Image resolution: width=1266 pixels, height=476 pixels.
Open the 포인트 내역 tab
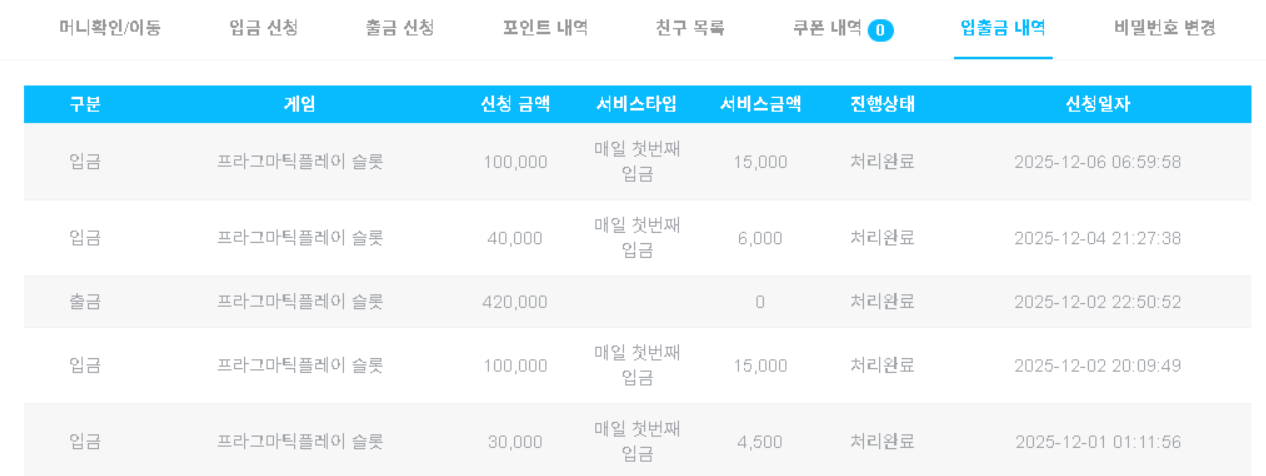545,28
